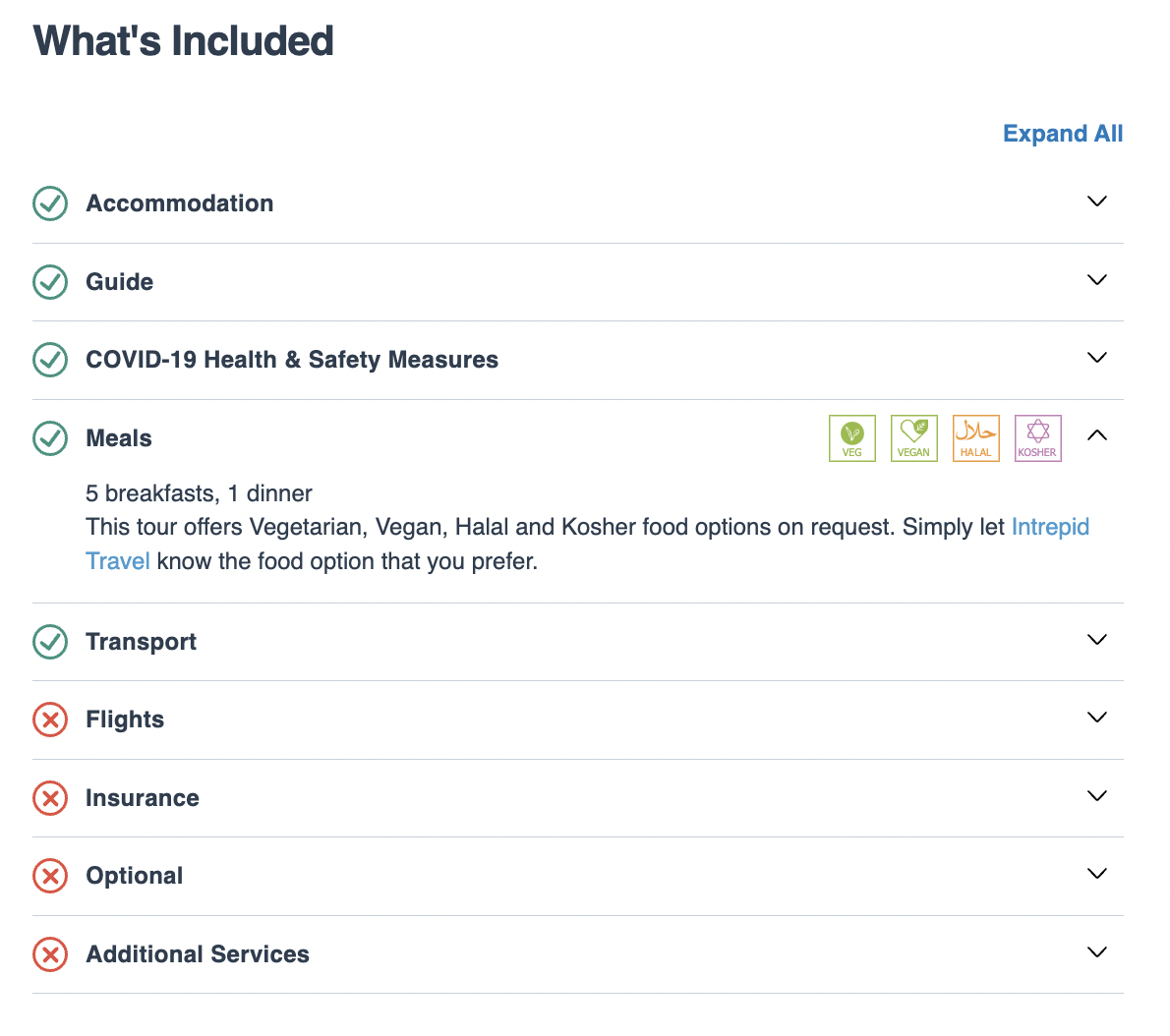Click the VEG dietary badge icon
Screen dimensions: 1170x1036
point(852,438)
